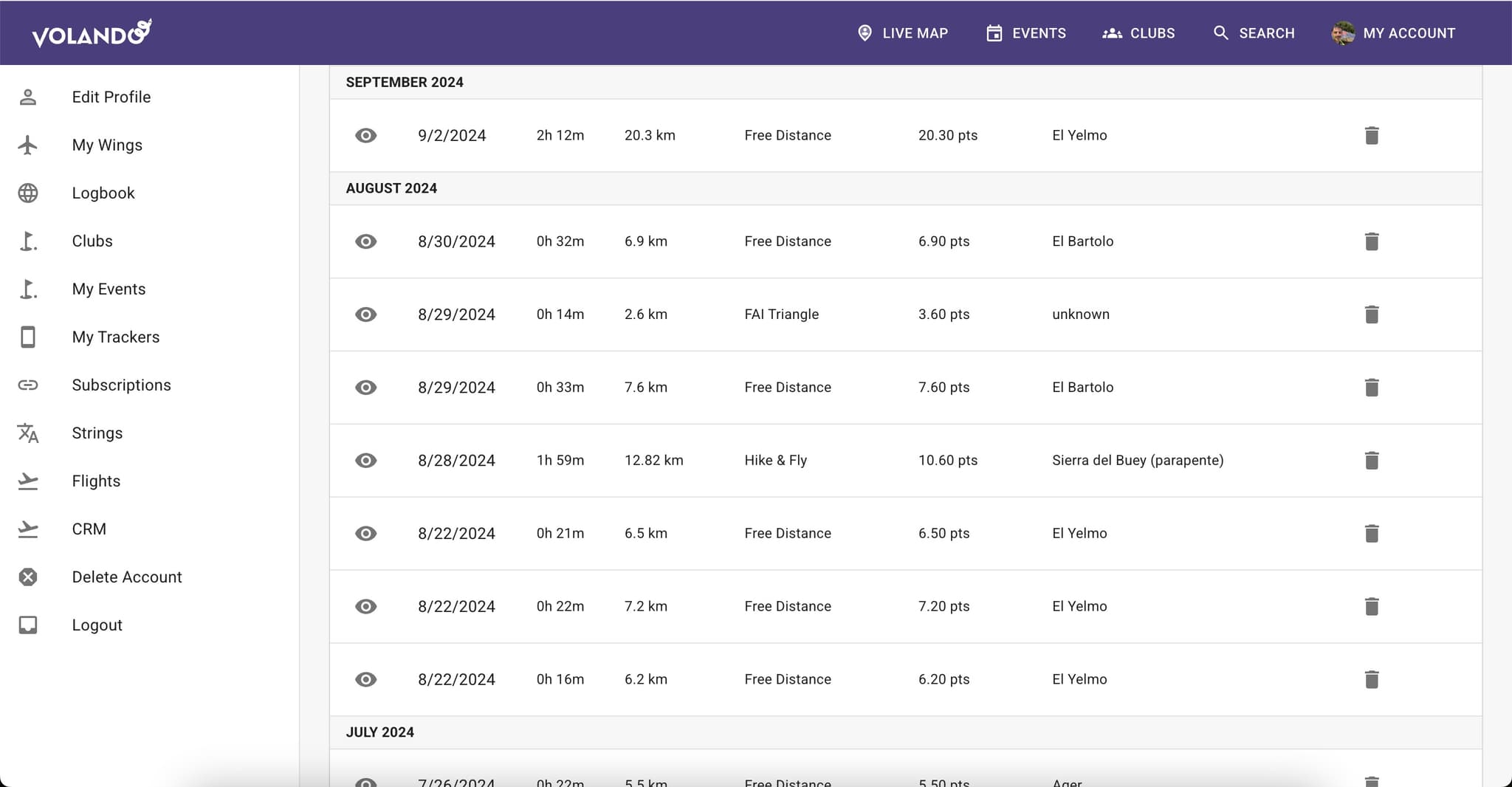1512x787 pixels.
Task: Click eye icon for 8/30/2024 flight
Action: pyautogui.click(x=365, y=241)
